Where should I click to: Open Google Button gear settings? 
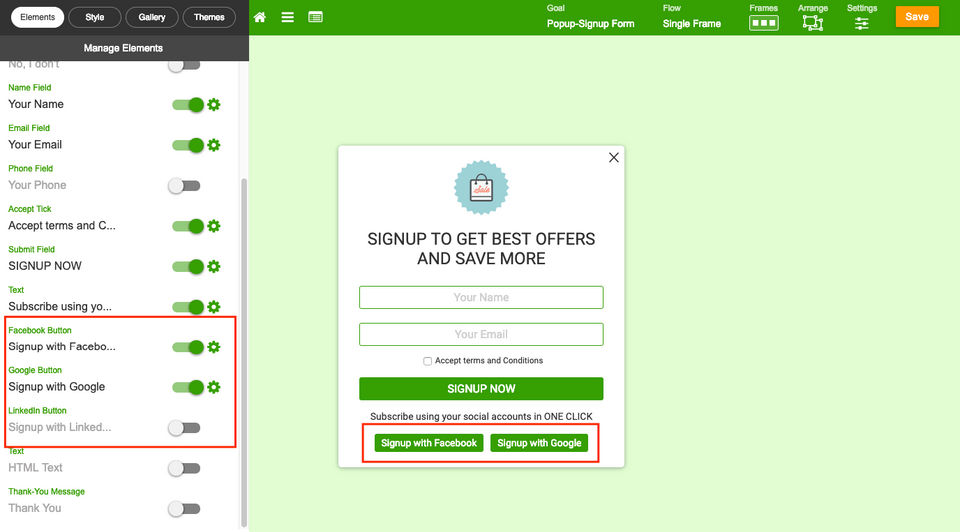pos(214,388)
